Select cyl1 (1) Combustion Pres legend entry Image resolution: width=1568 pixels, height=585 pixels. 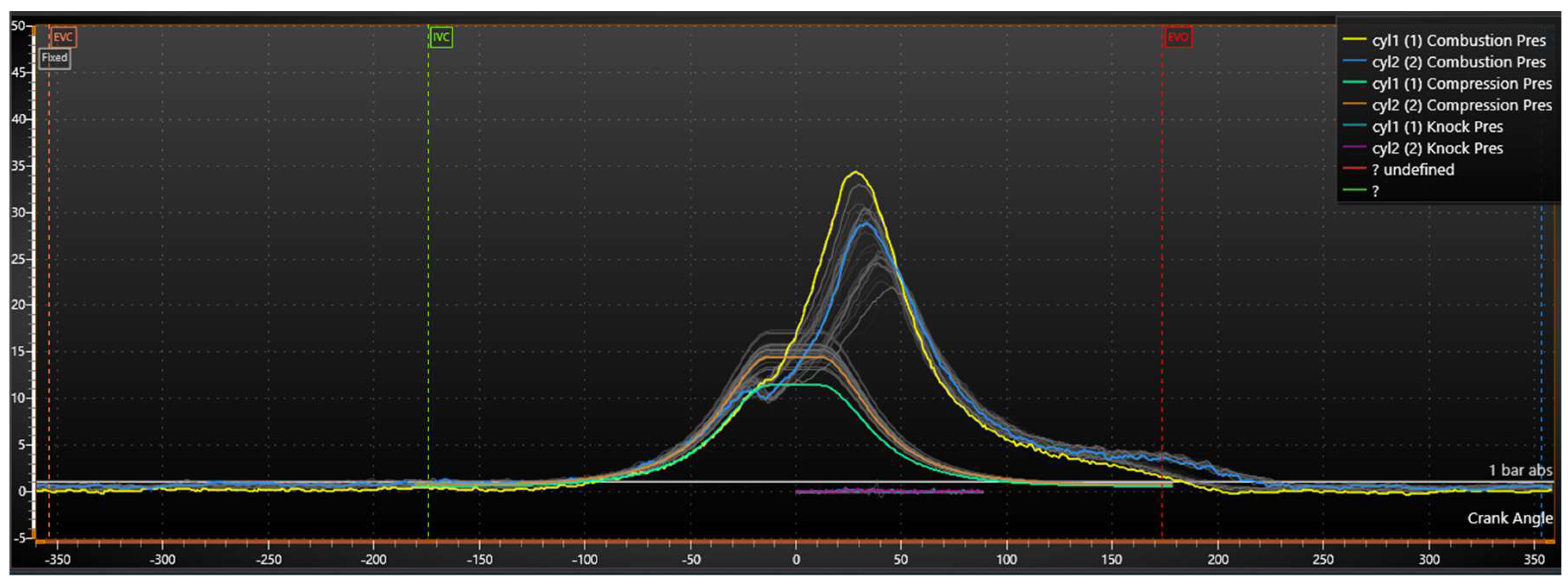coord(1459,41)
